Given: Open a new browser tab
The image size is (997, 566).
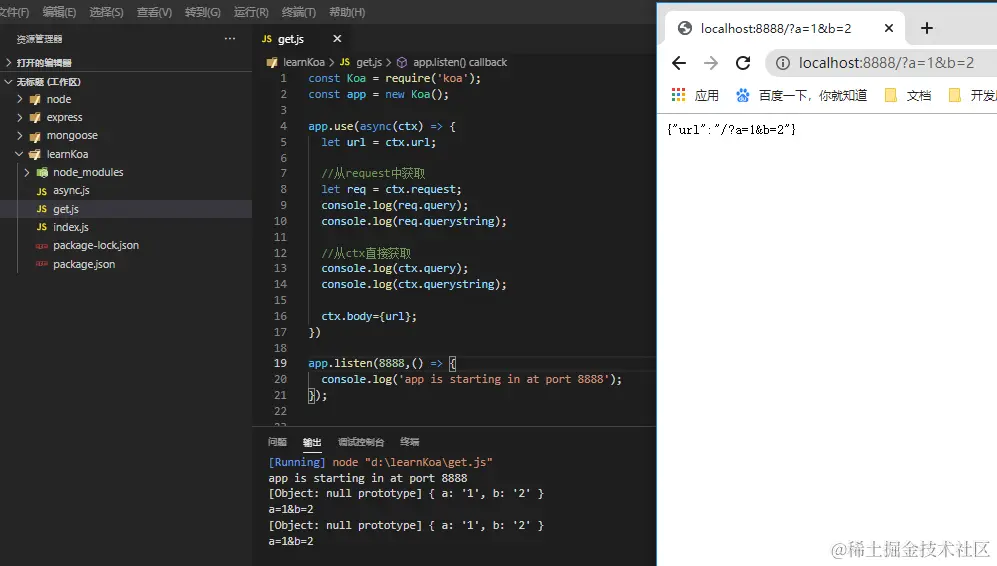Looking at the screenshot, I should click(927, 28).
